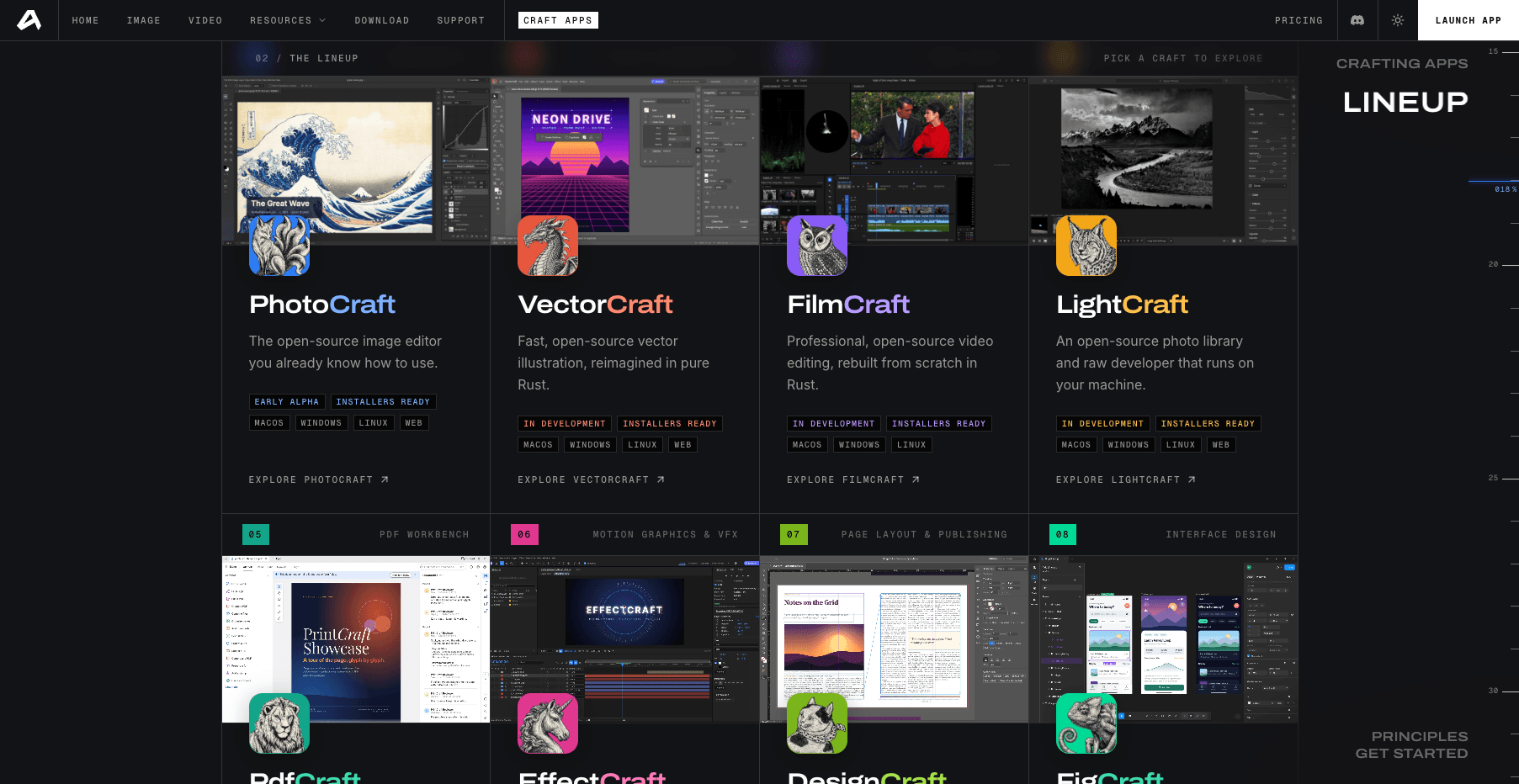
Task: Click the site logo in the navbar
Action: [29, 20]
